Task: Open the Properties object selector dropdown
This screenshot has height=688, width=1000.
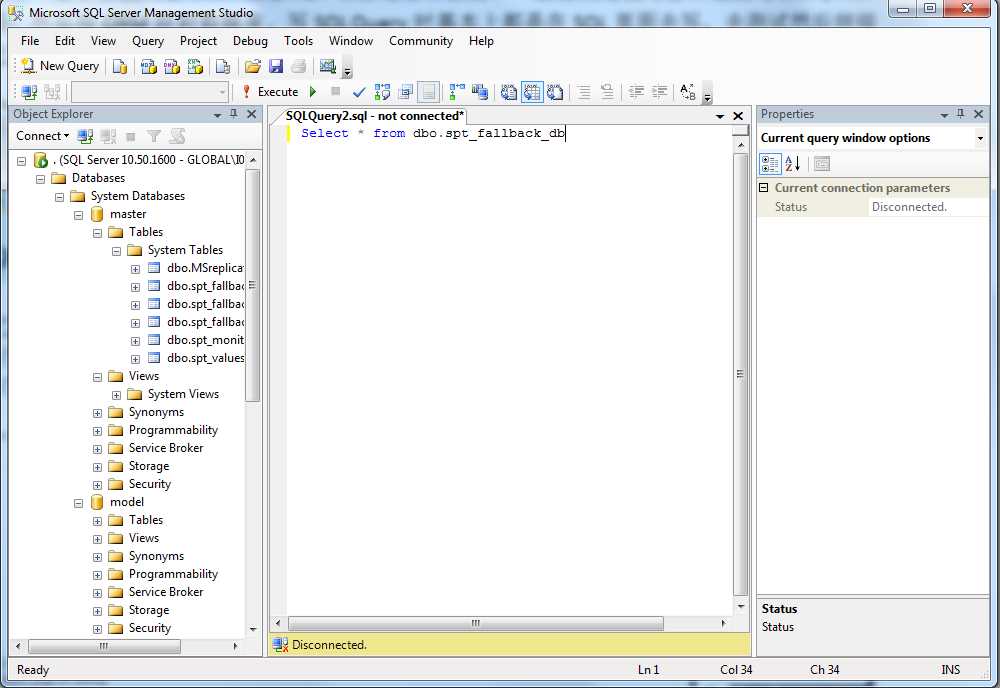Action: click(980, 138)
